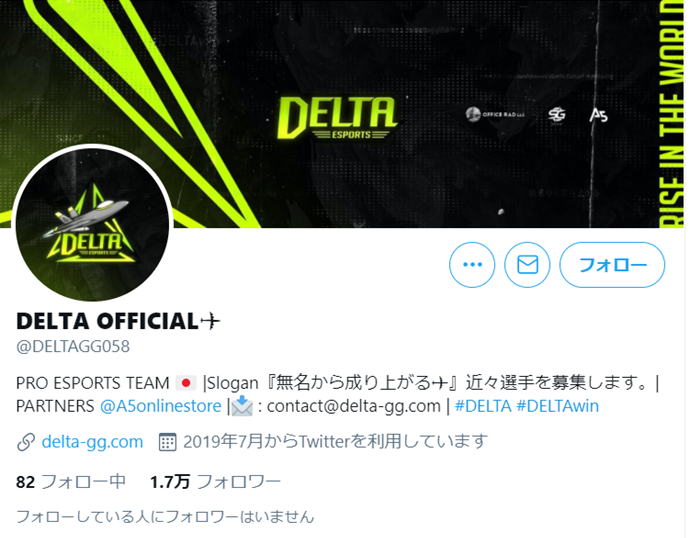Image resolution: width=690 pixels, height=538 pixels.
Task: Open the #DELTA hashtag
Action: pos(483,406)
